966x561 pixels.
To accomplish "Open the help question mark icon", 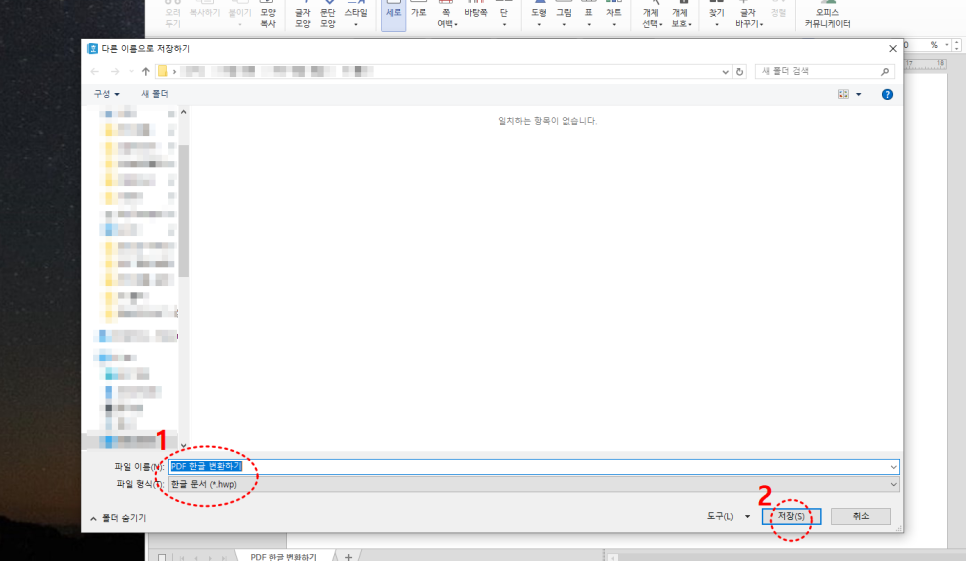I will click(x=887, y=94).
